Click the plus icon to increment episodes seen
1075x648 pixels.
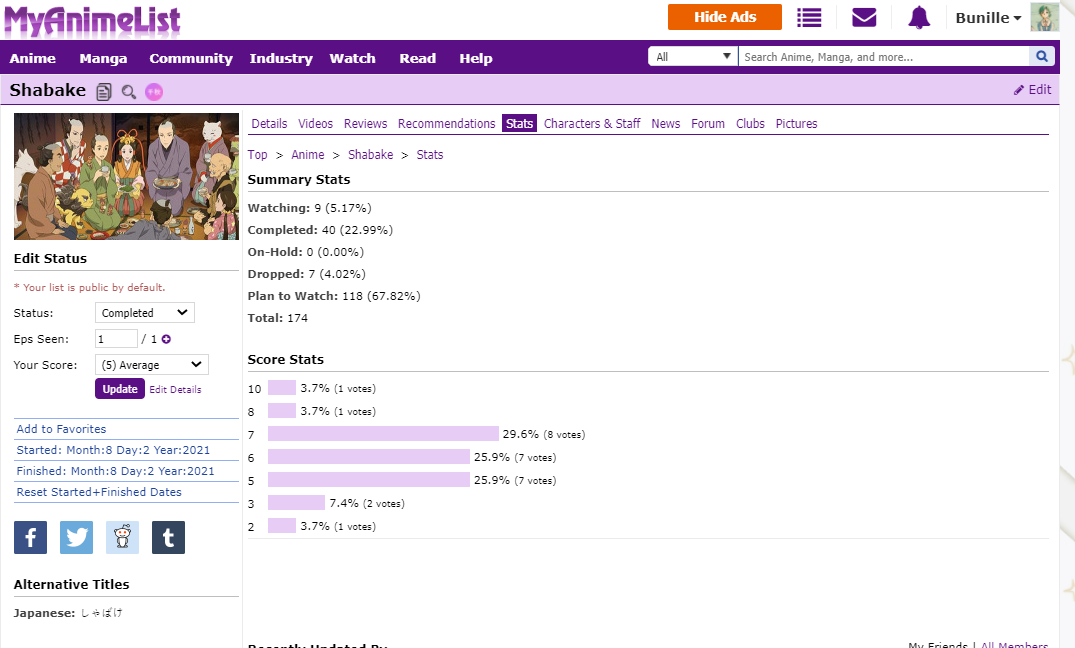click(166, 339)
